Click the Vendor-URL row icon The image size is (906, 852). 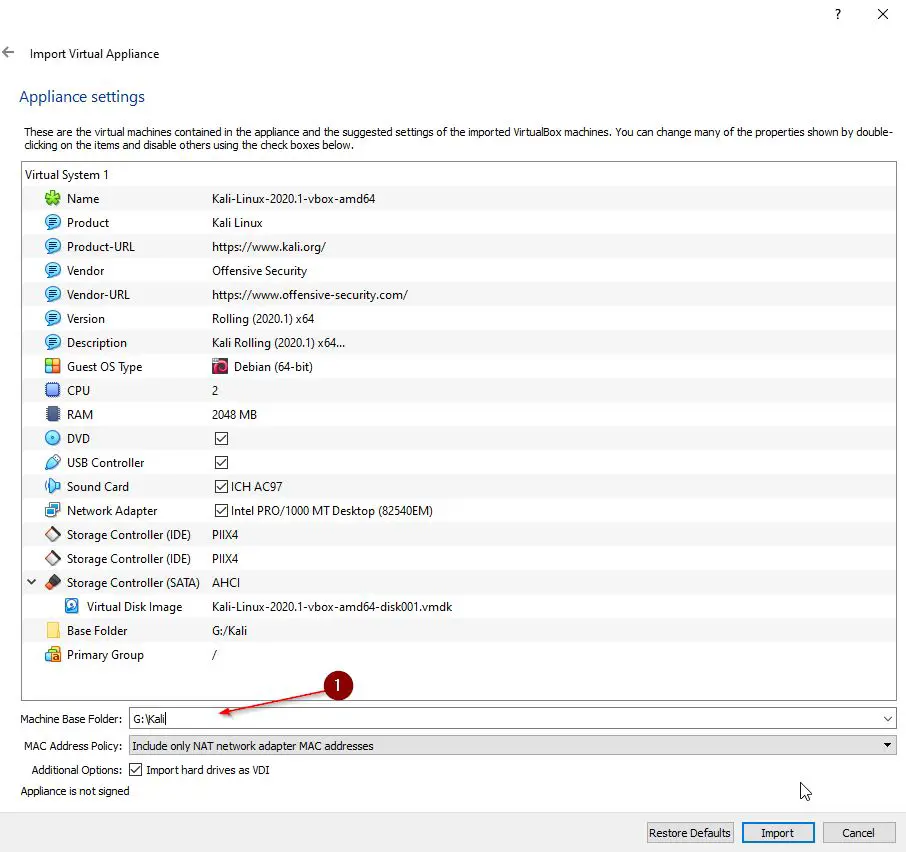[x=53, y=295]
